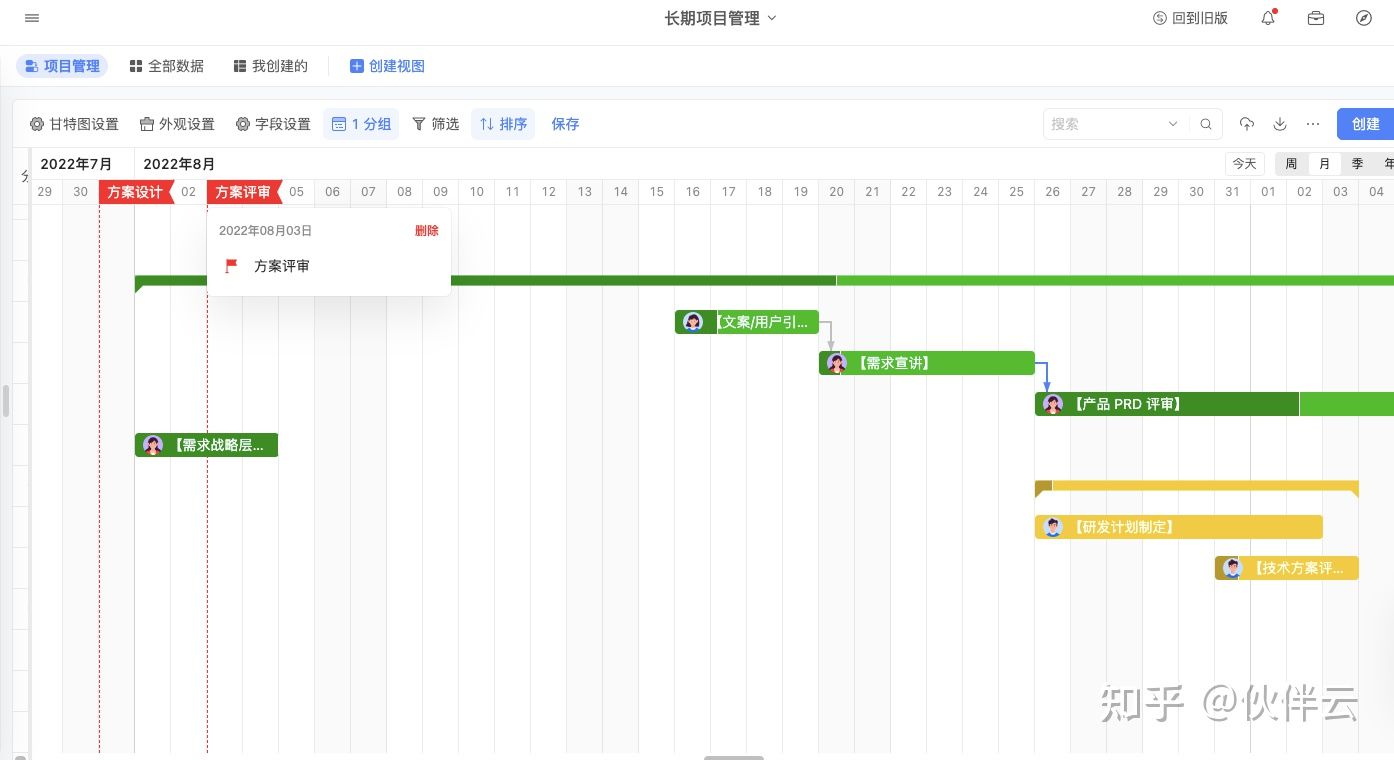Click red flag icon in popup
The height and width of the screenshot is (760, 1394).
point(231,266)
